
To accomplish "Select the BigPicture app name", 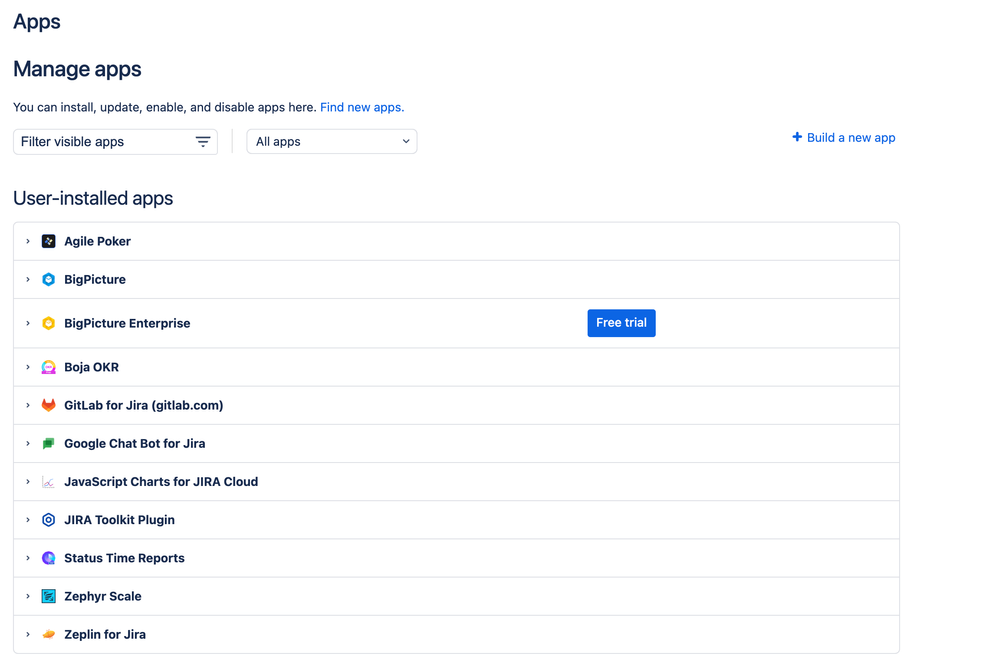I will [95, 280].
